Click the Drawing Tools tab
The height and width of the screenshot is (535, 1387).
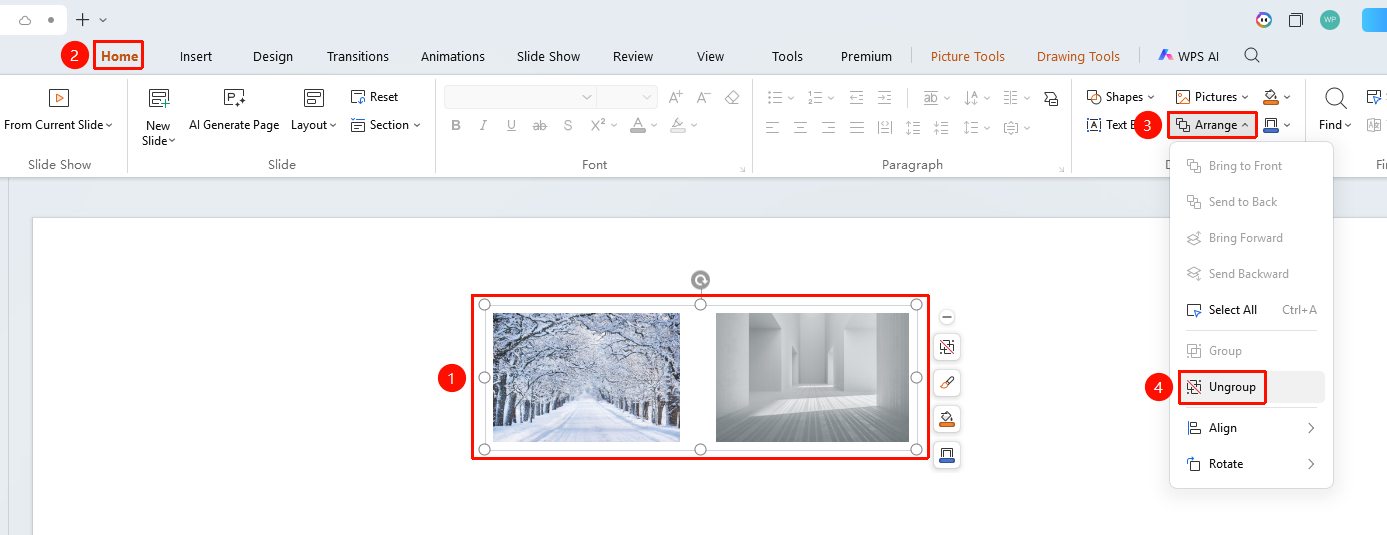pyautogui.click(x=1078, y=56)
